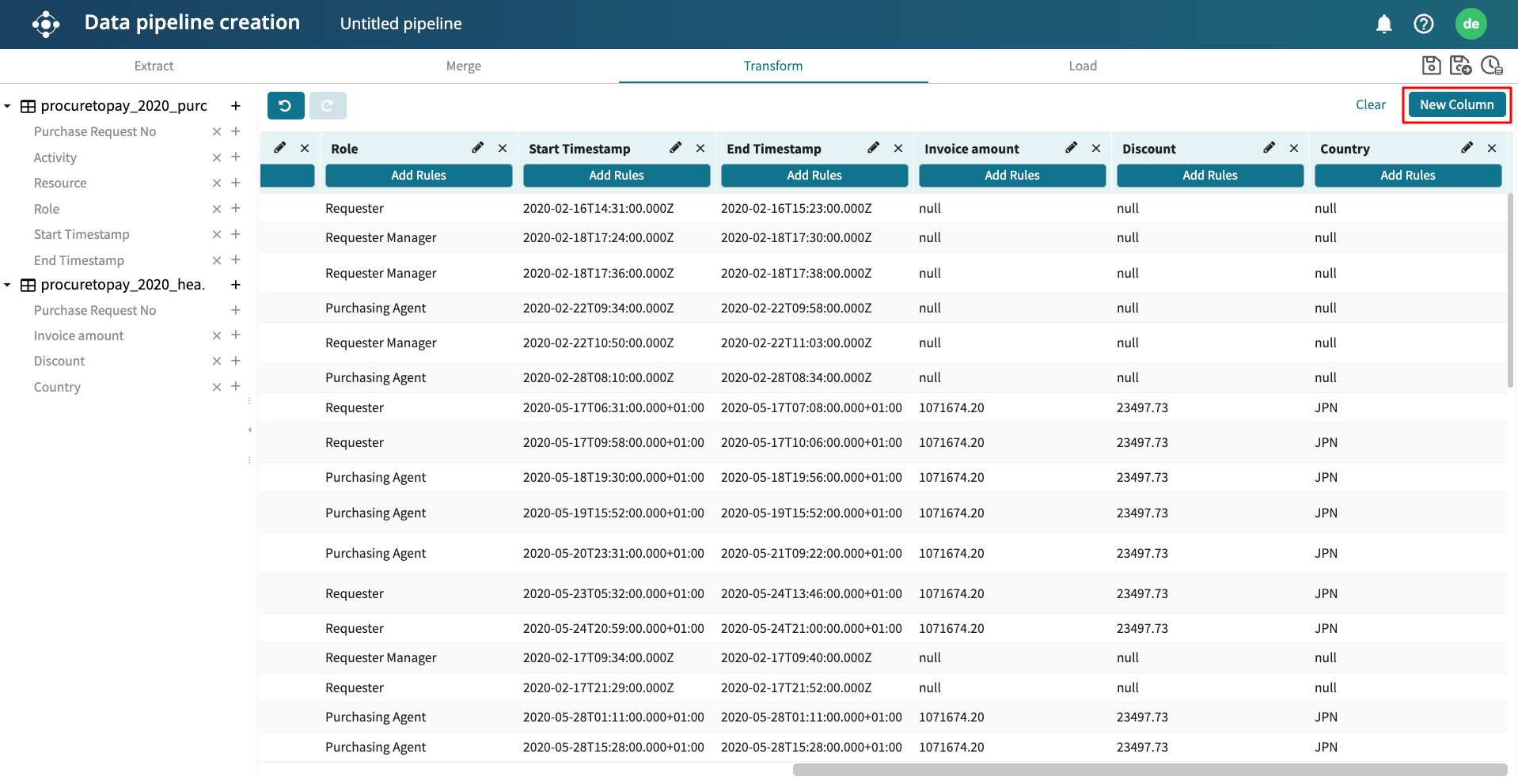Edit the Invoice amount column header

click(x=1071, y=148)
